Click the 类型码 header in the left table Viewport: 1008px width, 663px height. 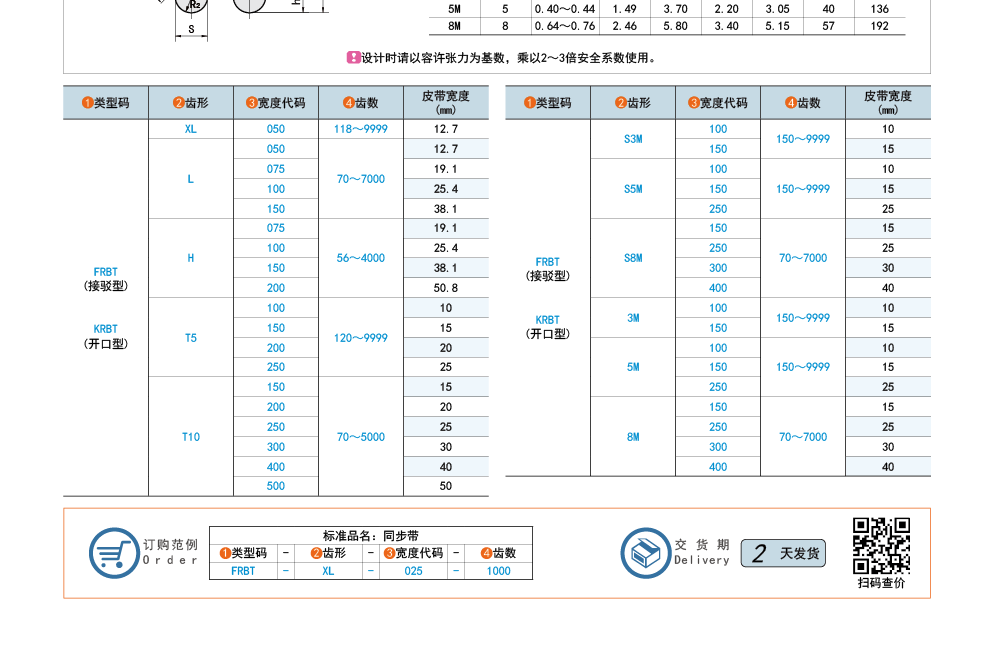(x=106, y=103)
